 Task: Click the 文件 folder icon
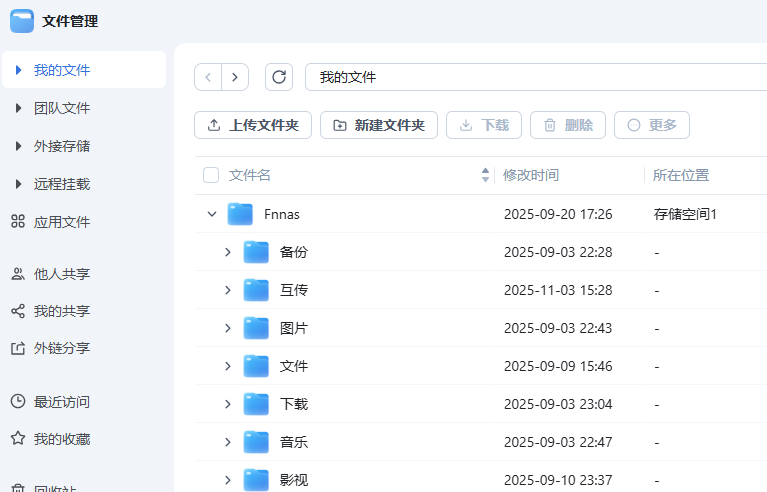tap(256, 366)
